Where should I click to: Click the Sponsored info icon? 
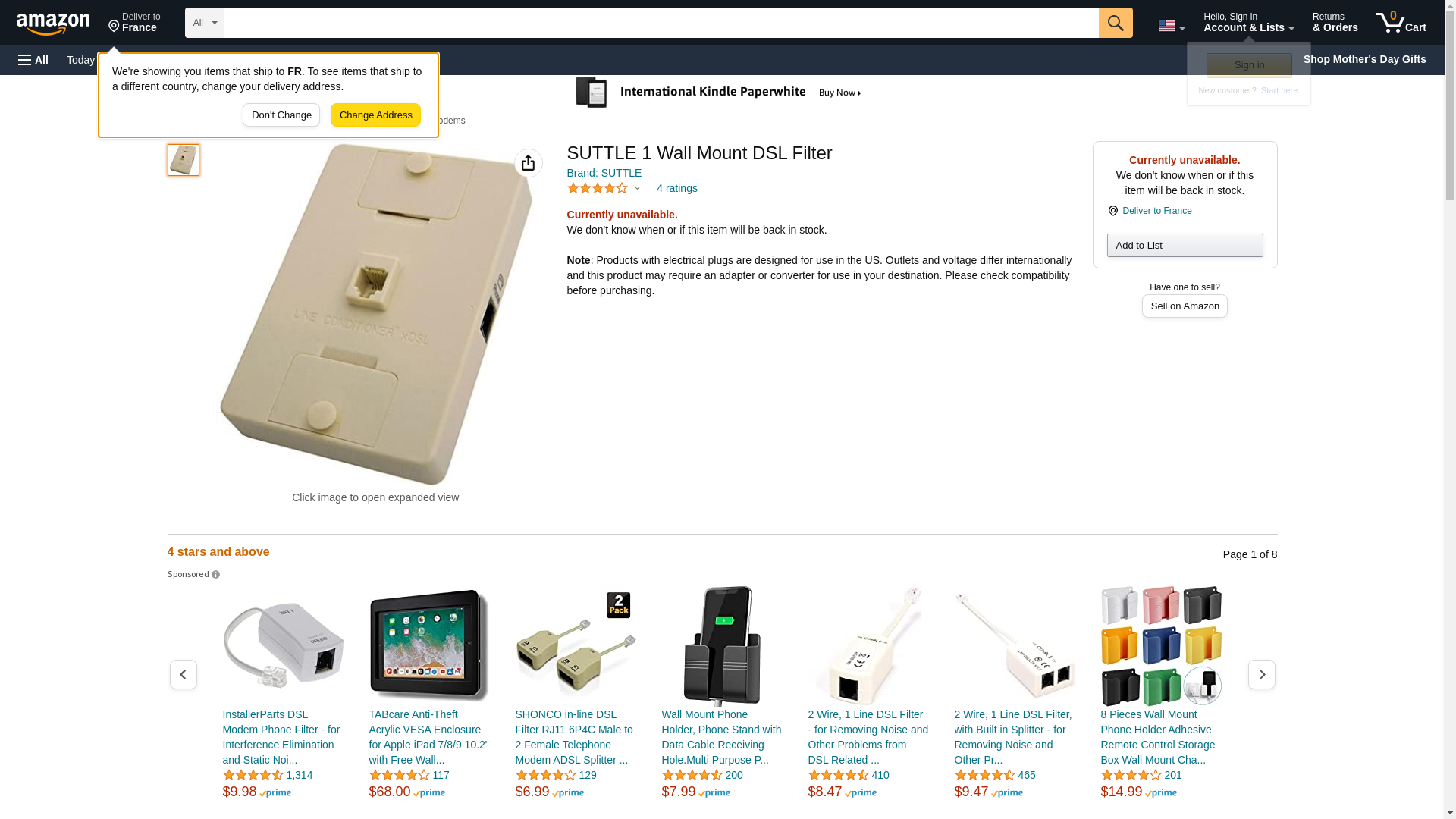215,575
